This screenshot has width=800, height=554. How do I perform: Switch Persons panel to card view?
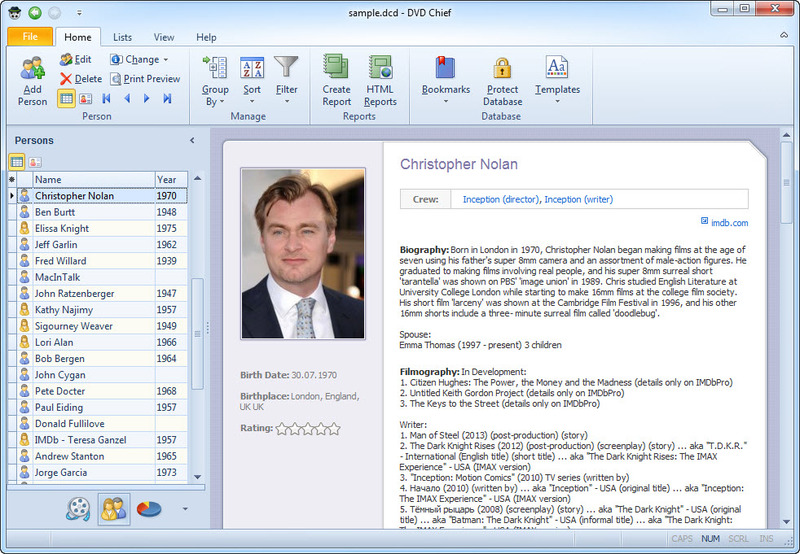34,161
